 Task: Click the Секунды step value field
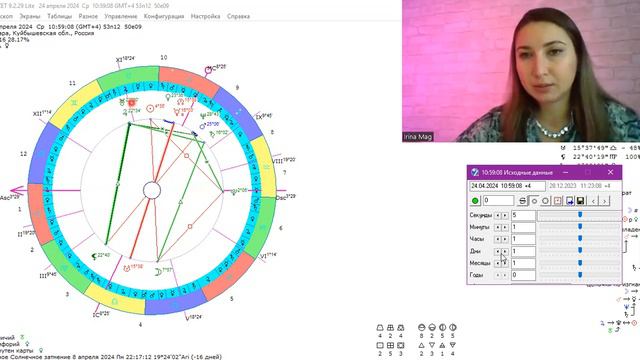(523, 215)
